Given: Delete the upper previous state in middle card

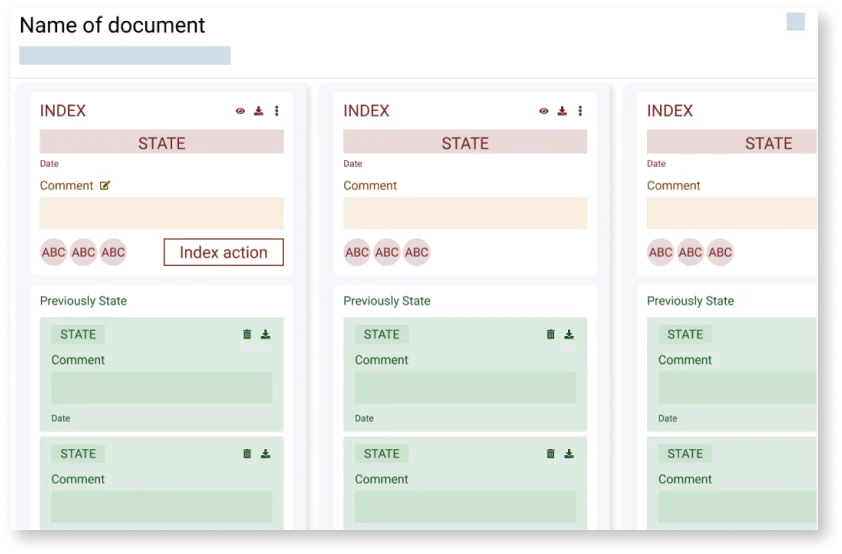Looking at the screenshot, I should (550, 334).
